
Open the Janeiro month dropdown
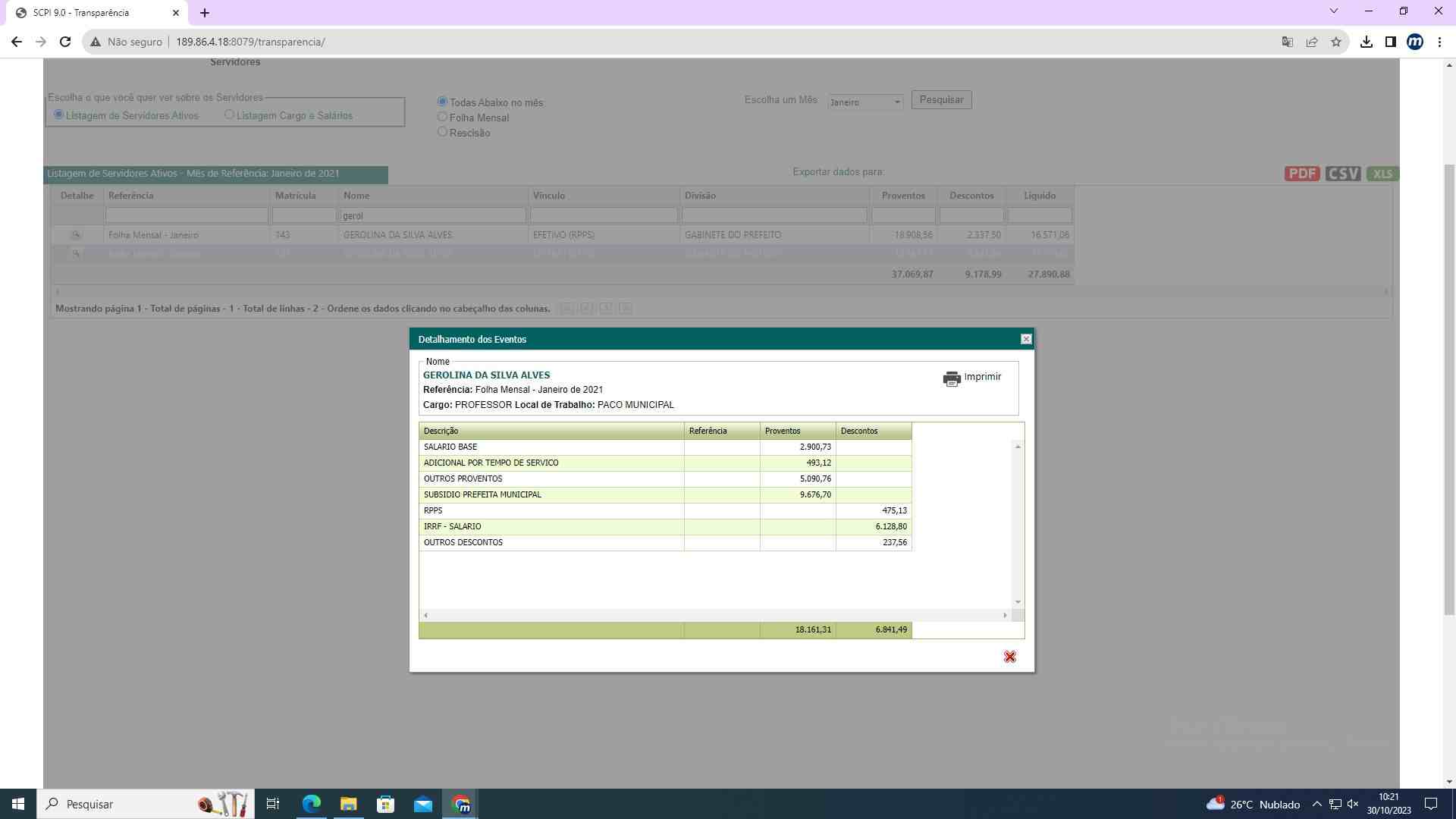coord(865,102)
